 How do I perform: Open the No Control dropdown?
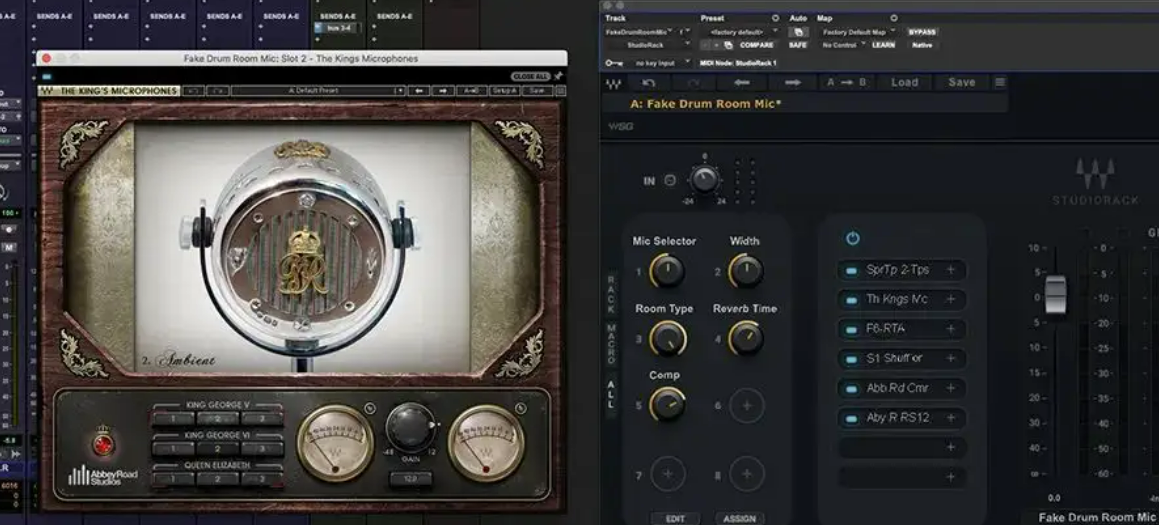click(x=843, y=45)
